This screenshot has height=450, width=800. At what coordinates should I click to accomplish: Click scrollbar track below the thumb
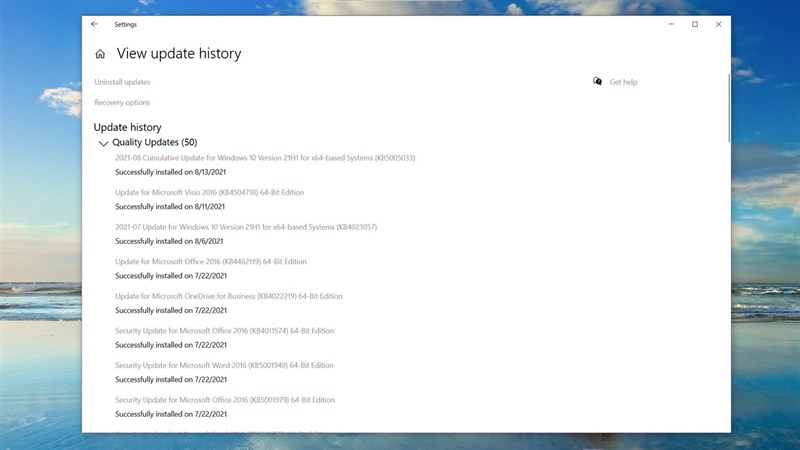(x=729, y=300)
